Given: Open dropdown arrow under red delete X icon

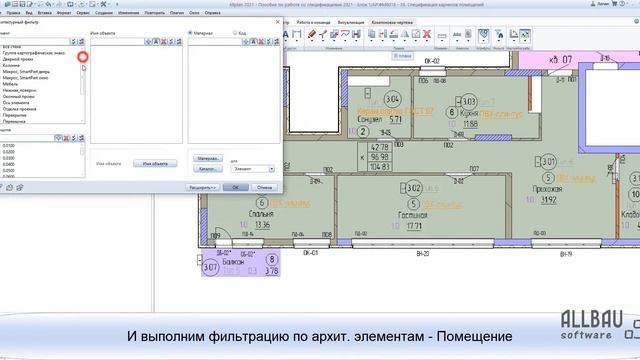Looking at the screenshot, I should (427, 42).
